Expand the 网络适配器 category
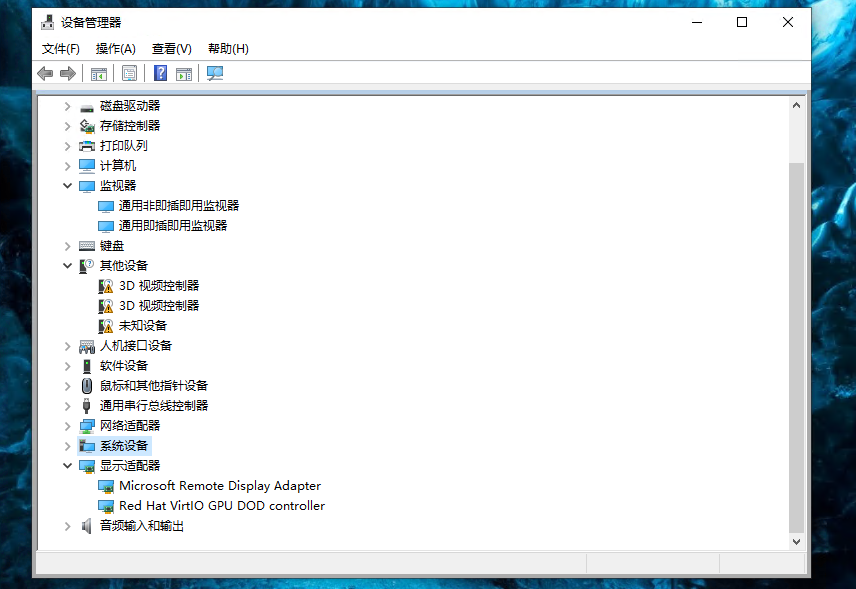This screenshot has height=589, width=856. tap(68, 426)
